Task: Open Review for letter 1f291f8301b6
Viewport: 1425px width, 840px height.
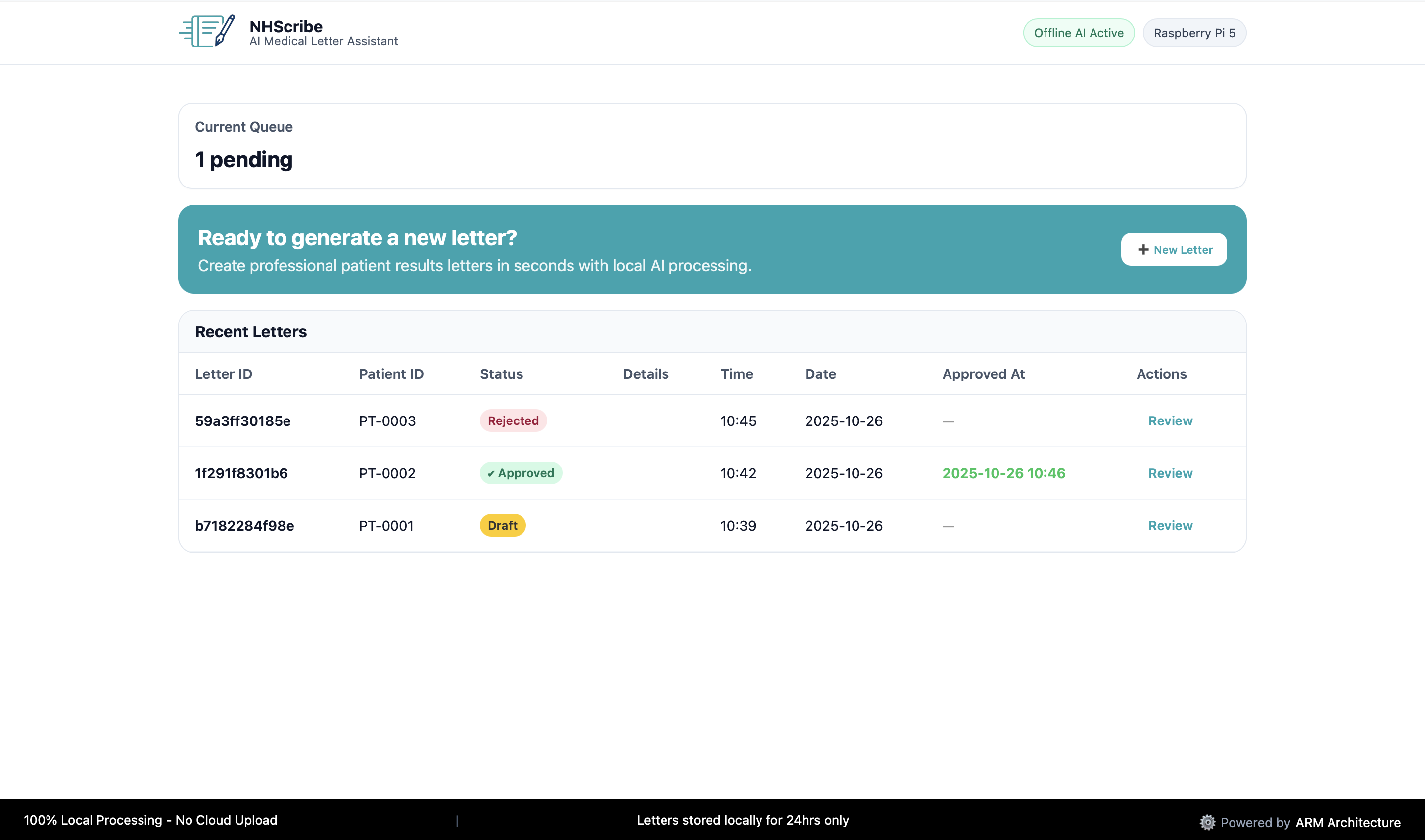Action: [x=1170, y=473]
